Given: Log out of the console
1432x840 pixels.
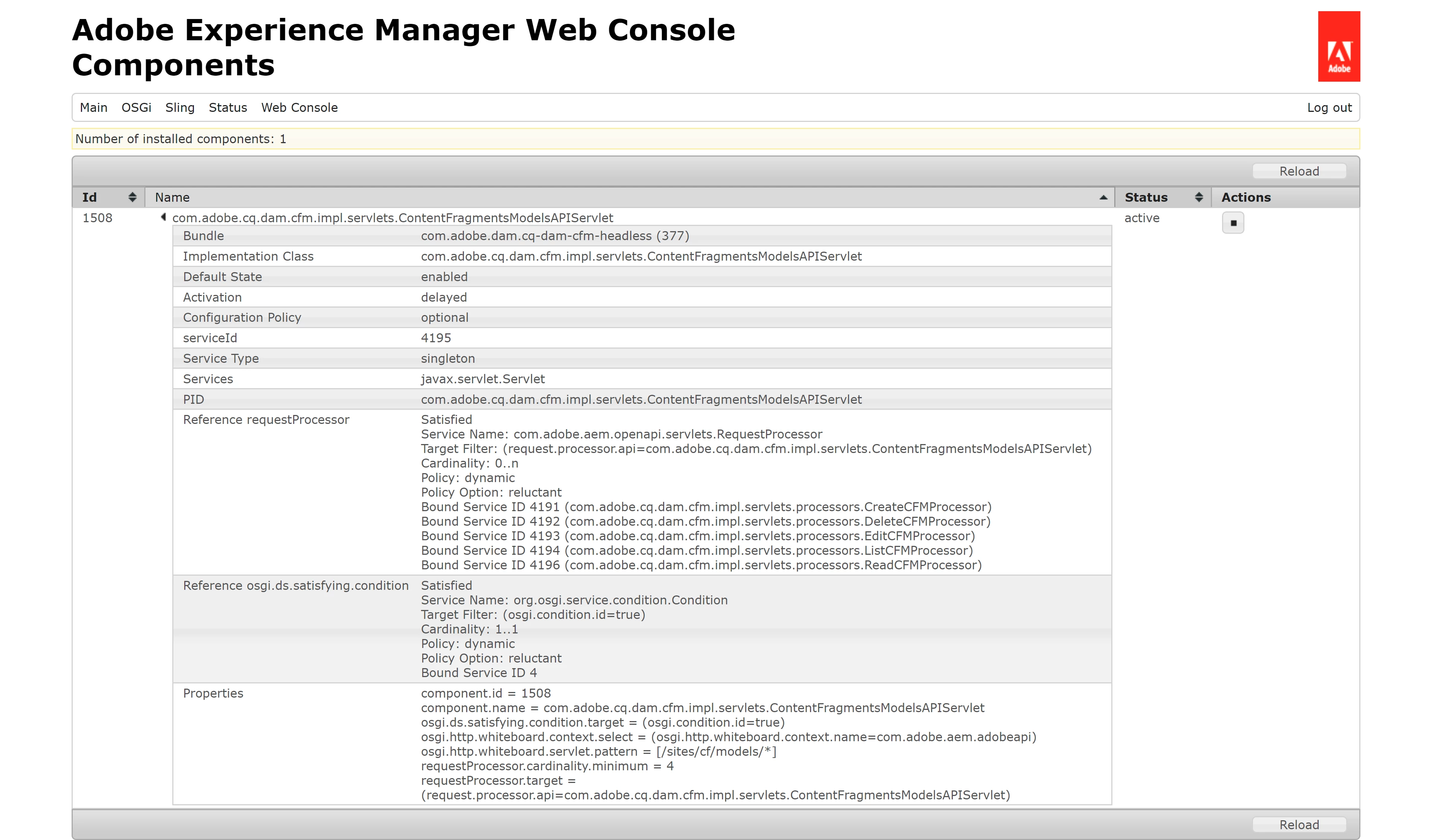Looking at the screenshot, I should coord(1329,108).
